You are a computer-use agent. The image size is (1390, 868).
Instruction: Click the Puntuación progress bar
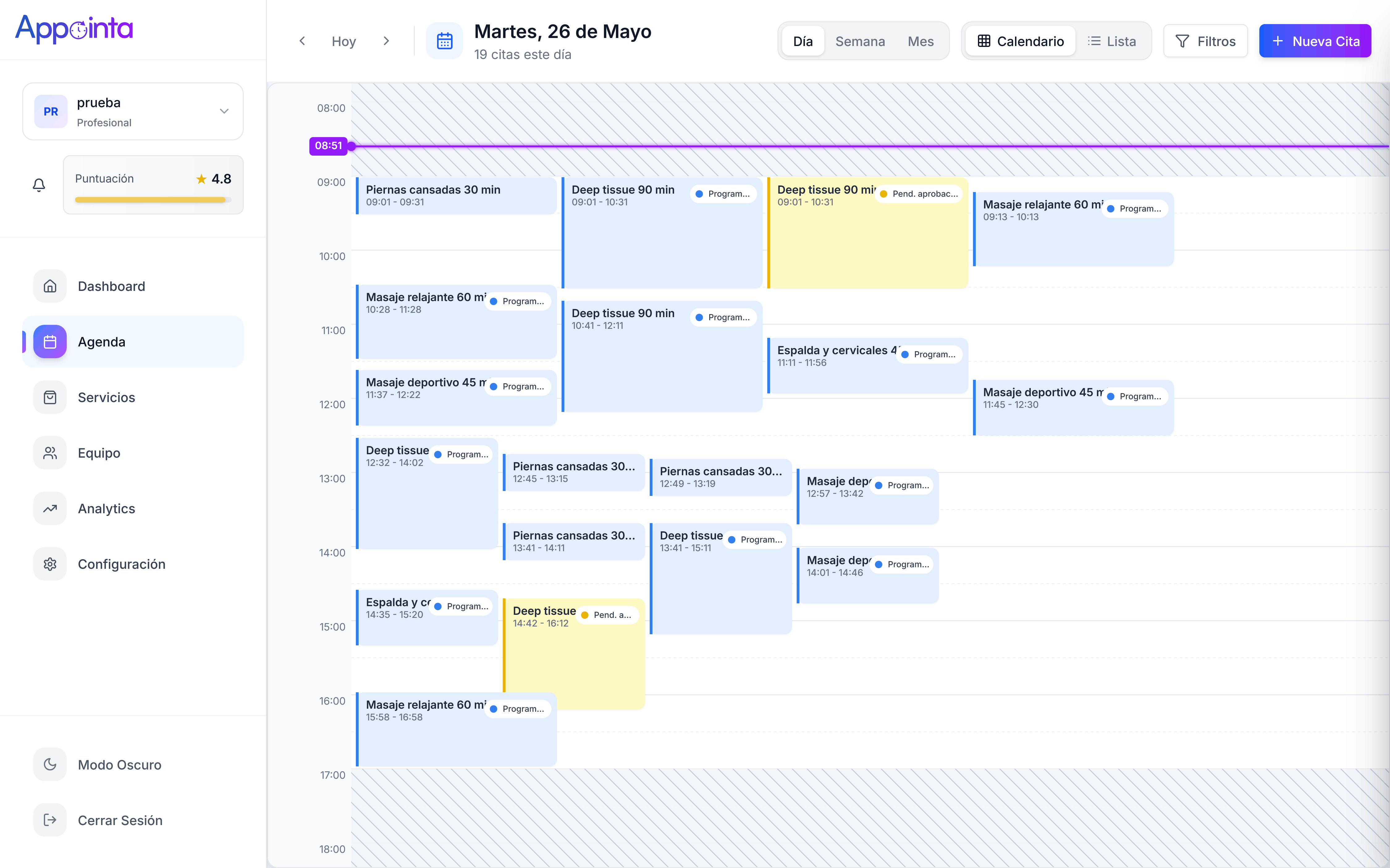[x=153, y=200]
